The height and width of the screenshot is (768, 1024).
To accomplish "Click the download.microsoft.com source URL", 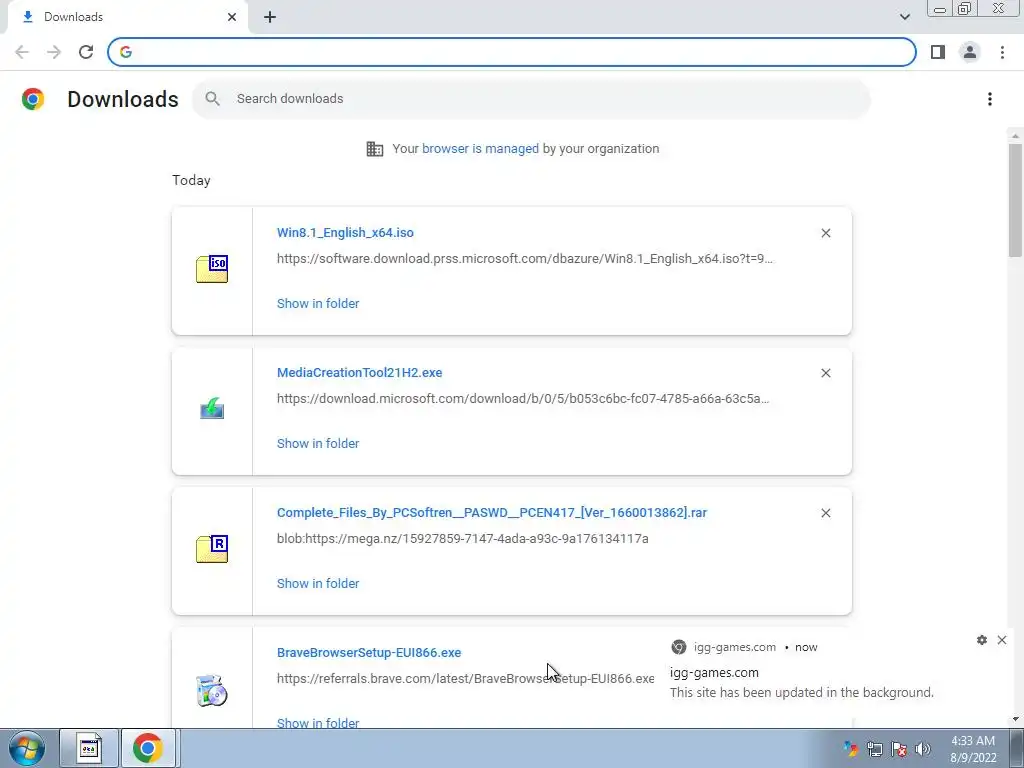I will (x=523, y=399).
